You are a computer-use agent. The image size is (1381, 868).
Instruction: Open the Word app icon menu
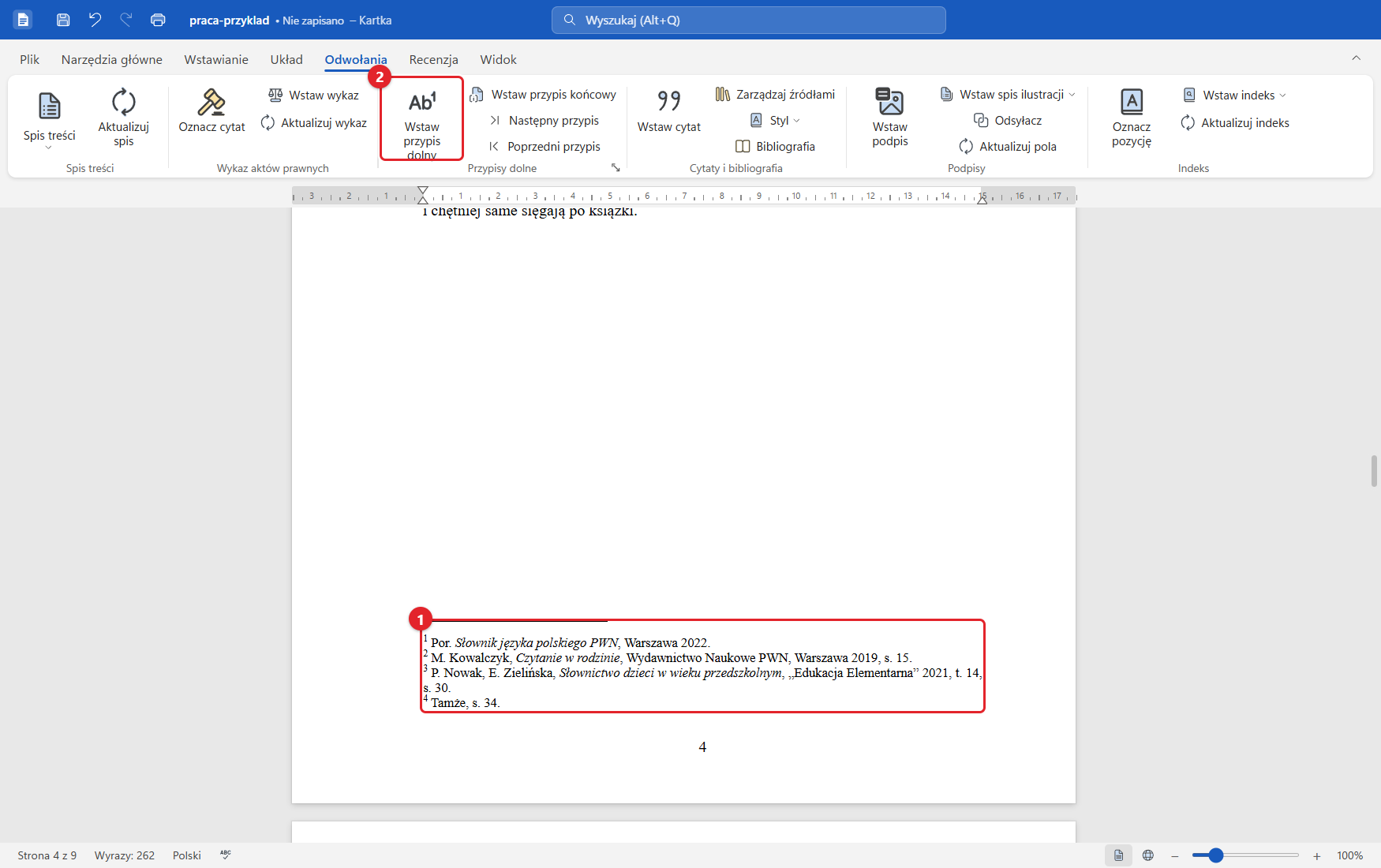(x=23, y=20)
